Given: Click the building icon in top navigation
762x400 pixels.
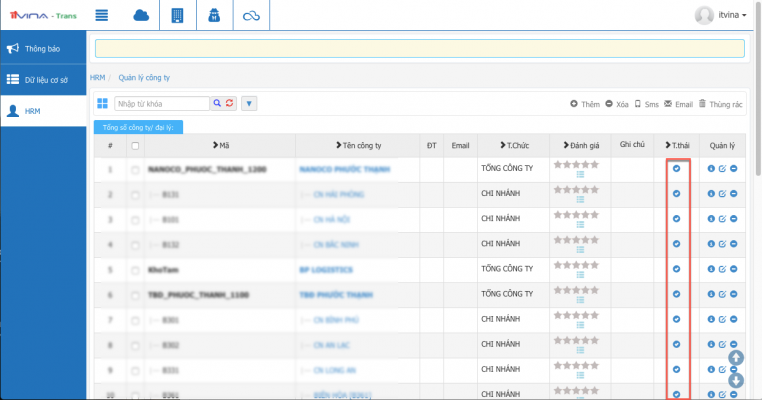Looking at the screenshot, I should click(x=177, y=15).
